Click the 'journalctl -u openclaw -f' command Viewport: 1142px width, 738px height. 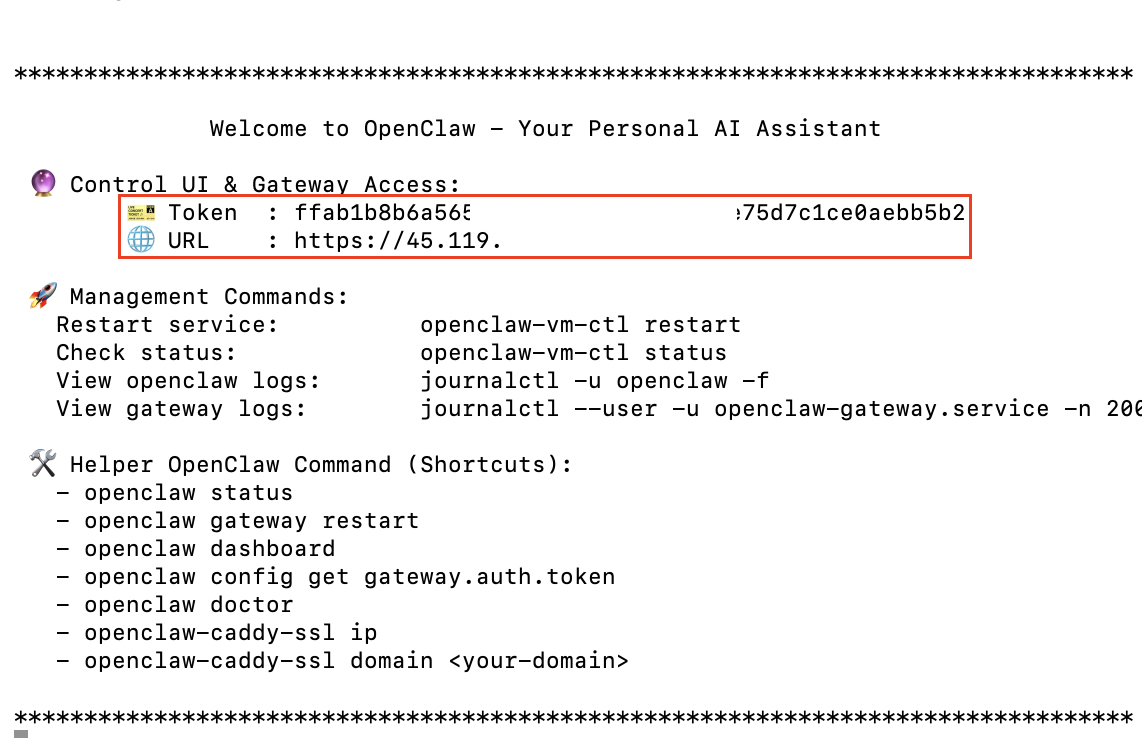pyautogui.click(x=594, y=381)
